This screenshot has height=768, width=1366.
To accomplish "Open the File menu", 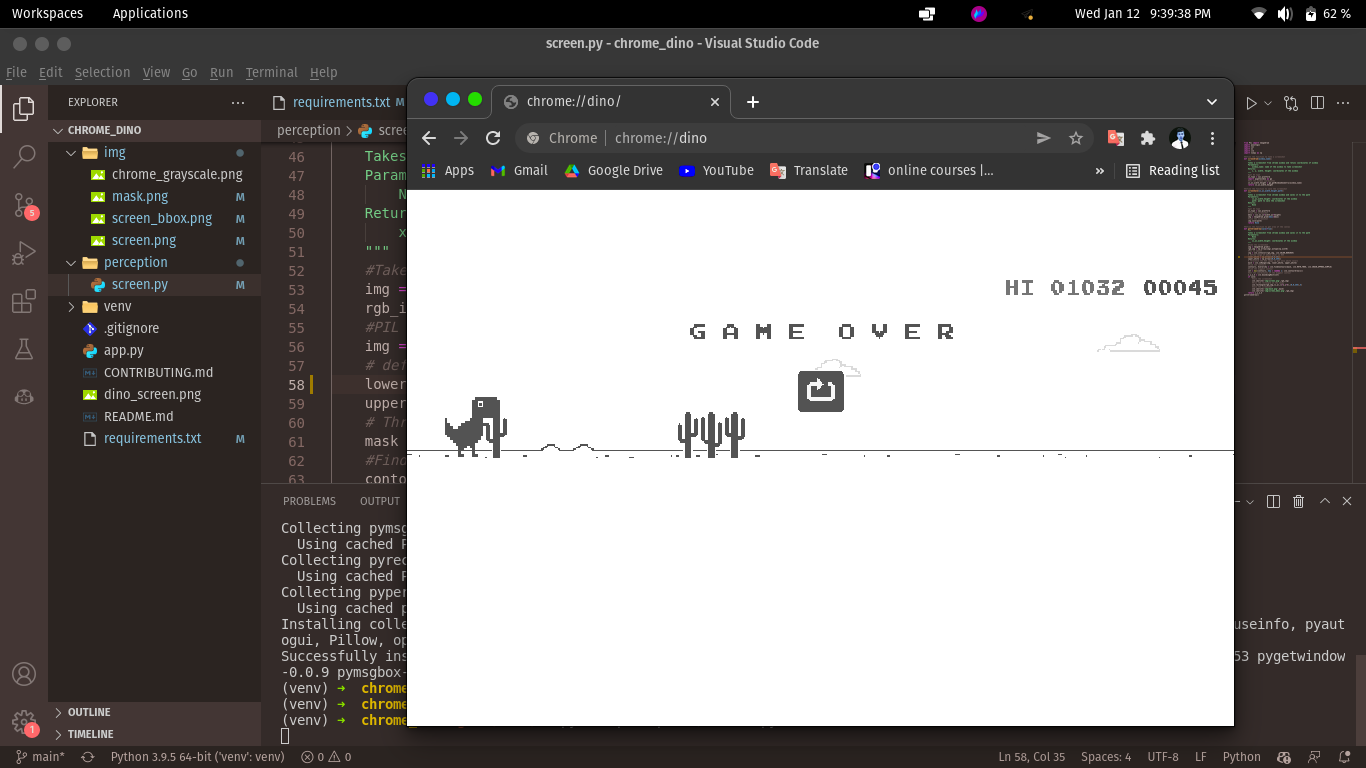I will pos(16,72).
